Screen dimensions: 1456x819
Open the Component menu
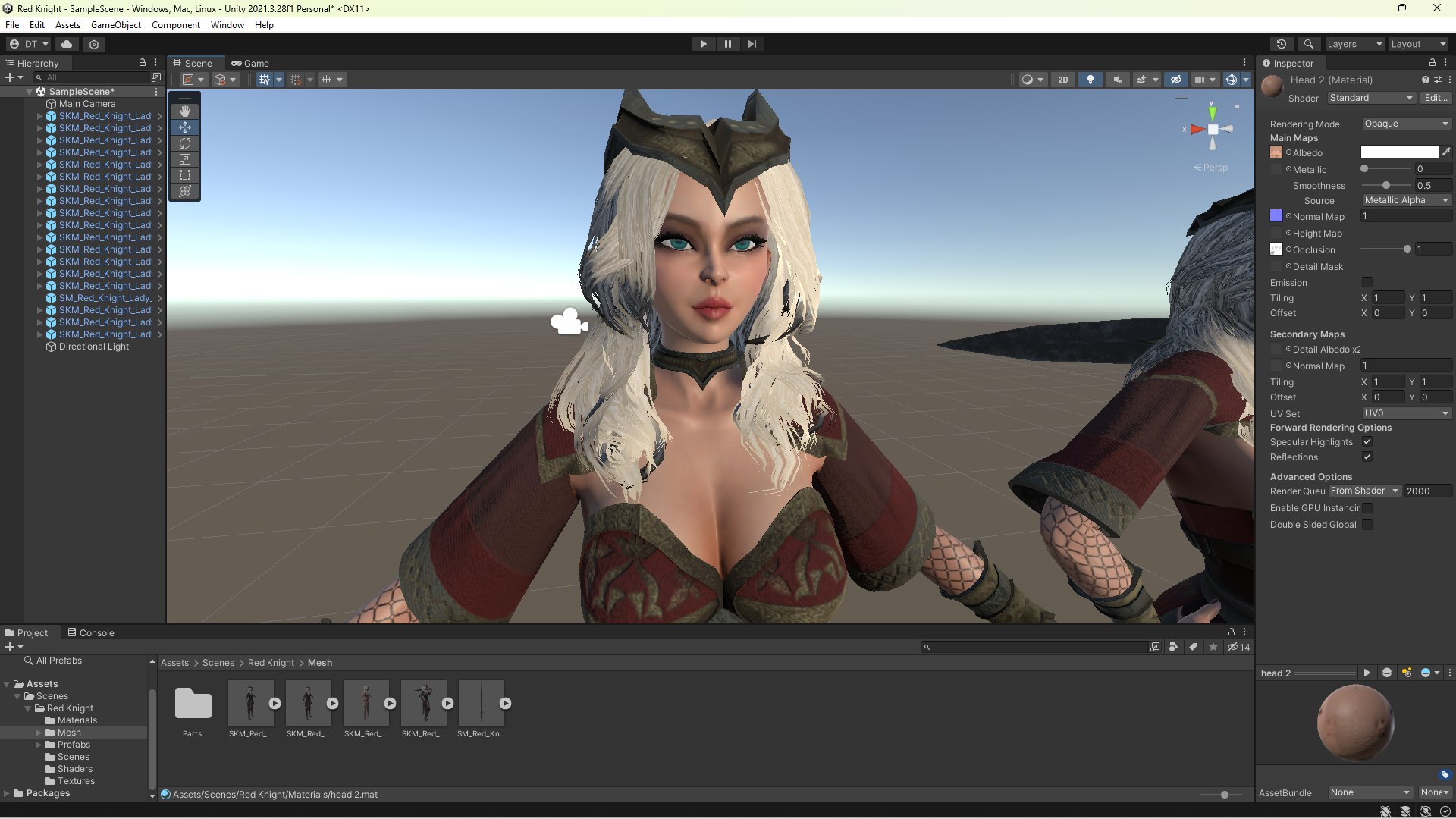pos(175,25)
